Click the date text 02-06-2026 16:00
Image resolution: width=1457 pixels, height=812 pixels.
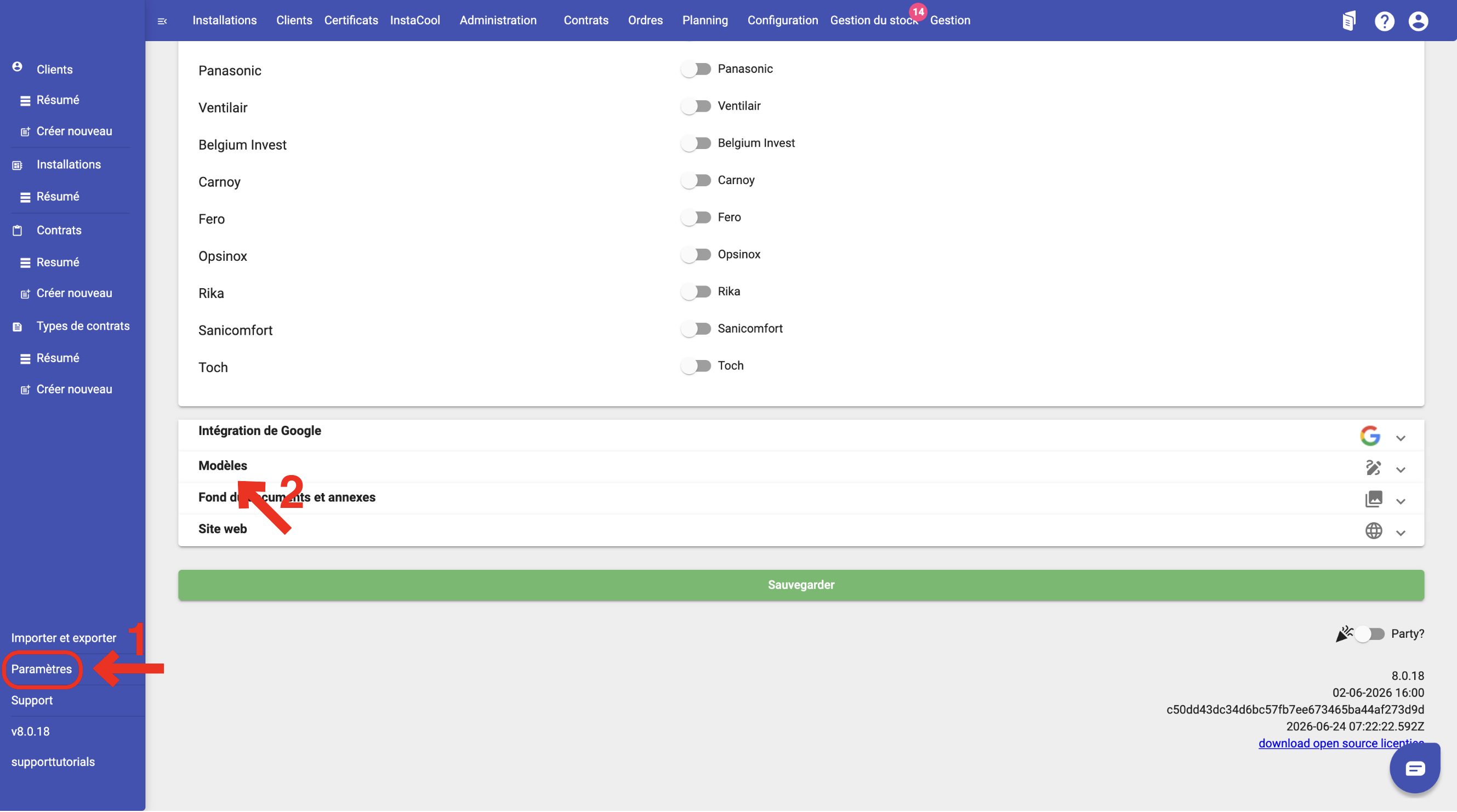tap(1378, 693)
